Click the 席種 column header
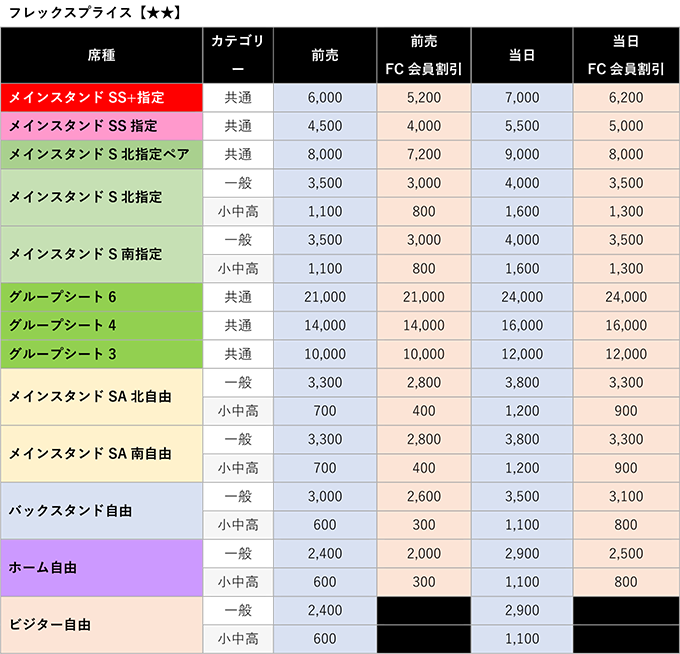 (102, 55)
